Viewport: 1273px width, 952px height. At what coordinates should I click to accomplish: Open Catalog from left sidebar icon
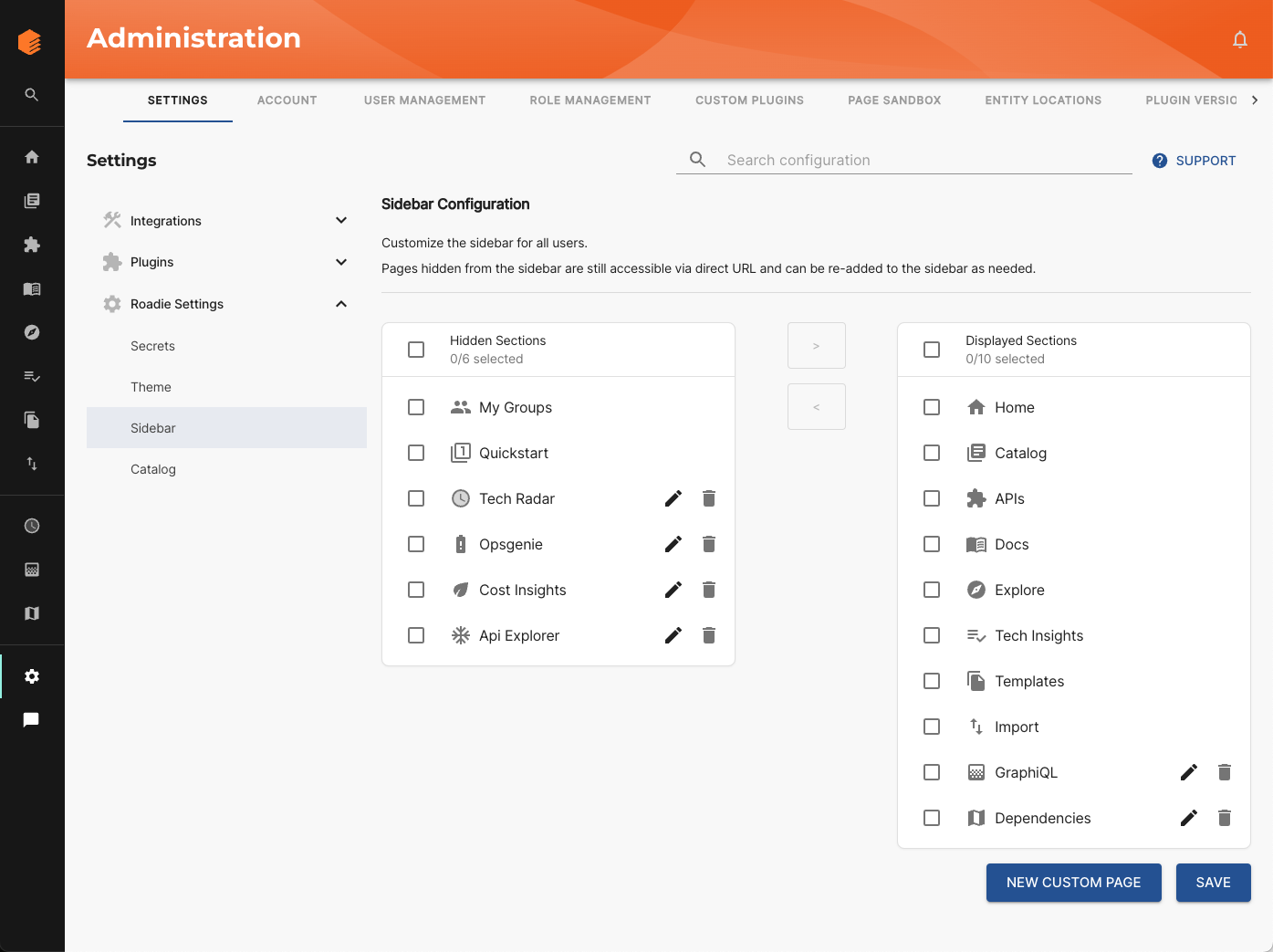click(x=32, y=201)
